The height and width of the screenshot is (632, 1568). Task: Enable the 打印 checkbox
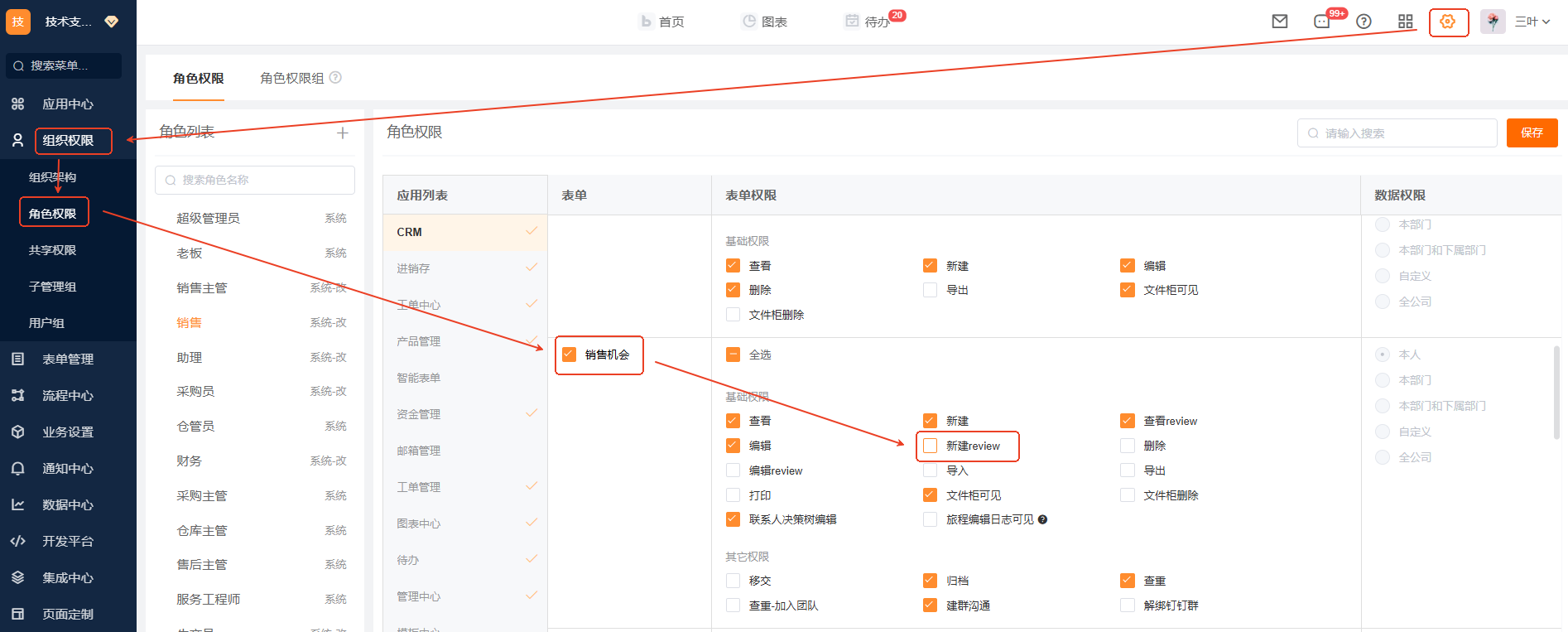pos(733,495)
